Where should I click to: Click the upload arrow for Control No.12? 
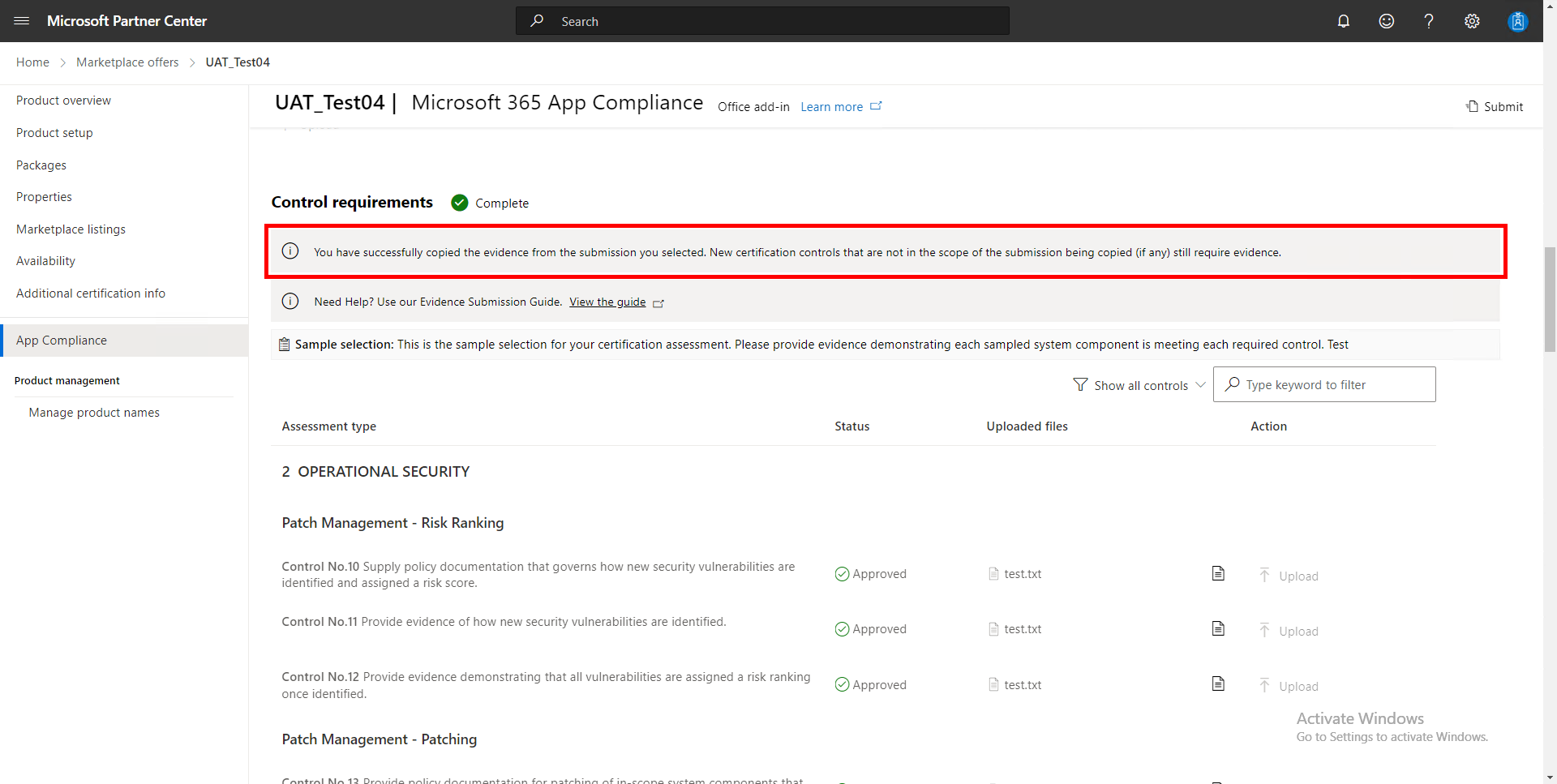tap(1264, 685)
